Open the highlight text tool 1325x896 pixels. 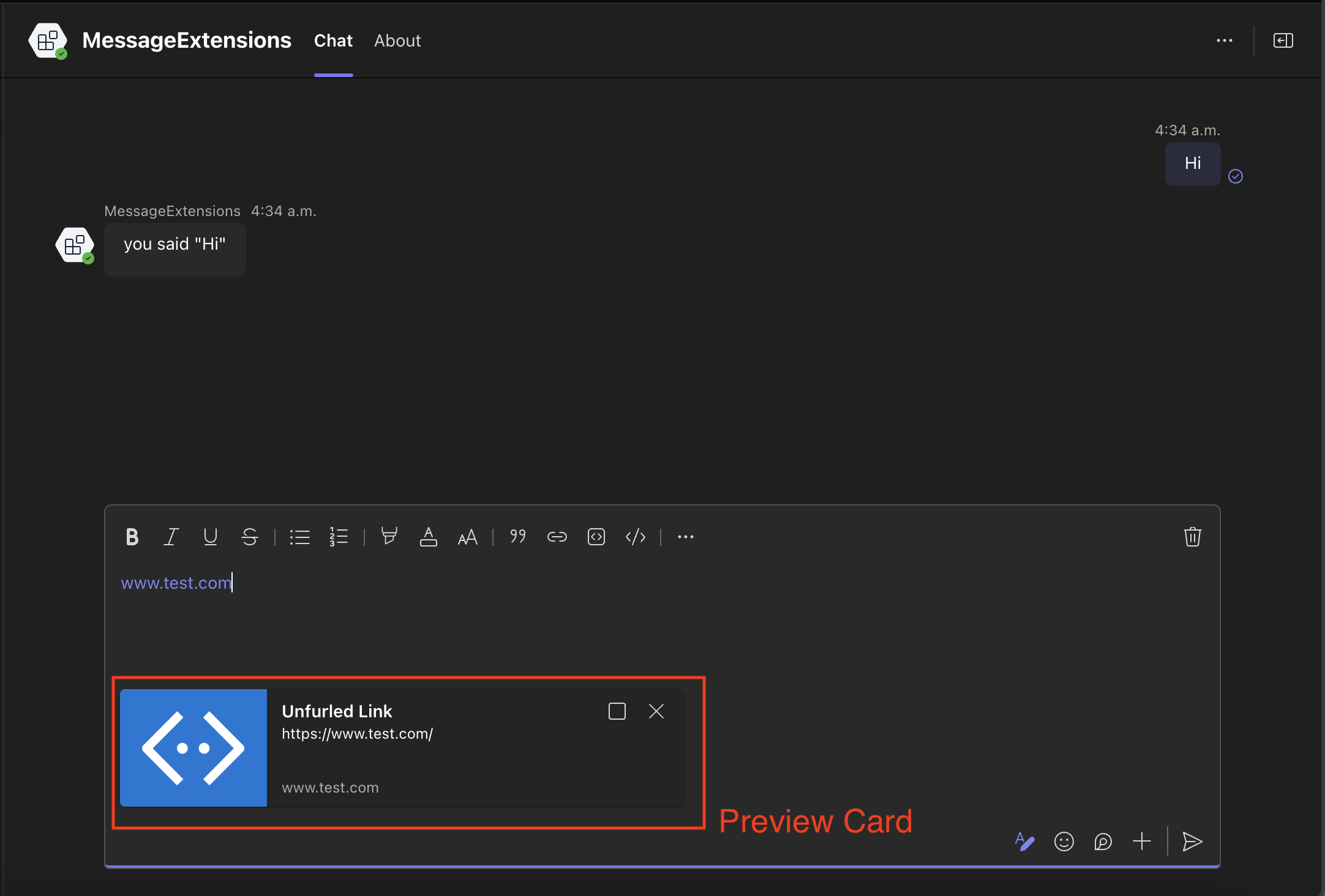pos(389,537)
